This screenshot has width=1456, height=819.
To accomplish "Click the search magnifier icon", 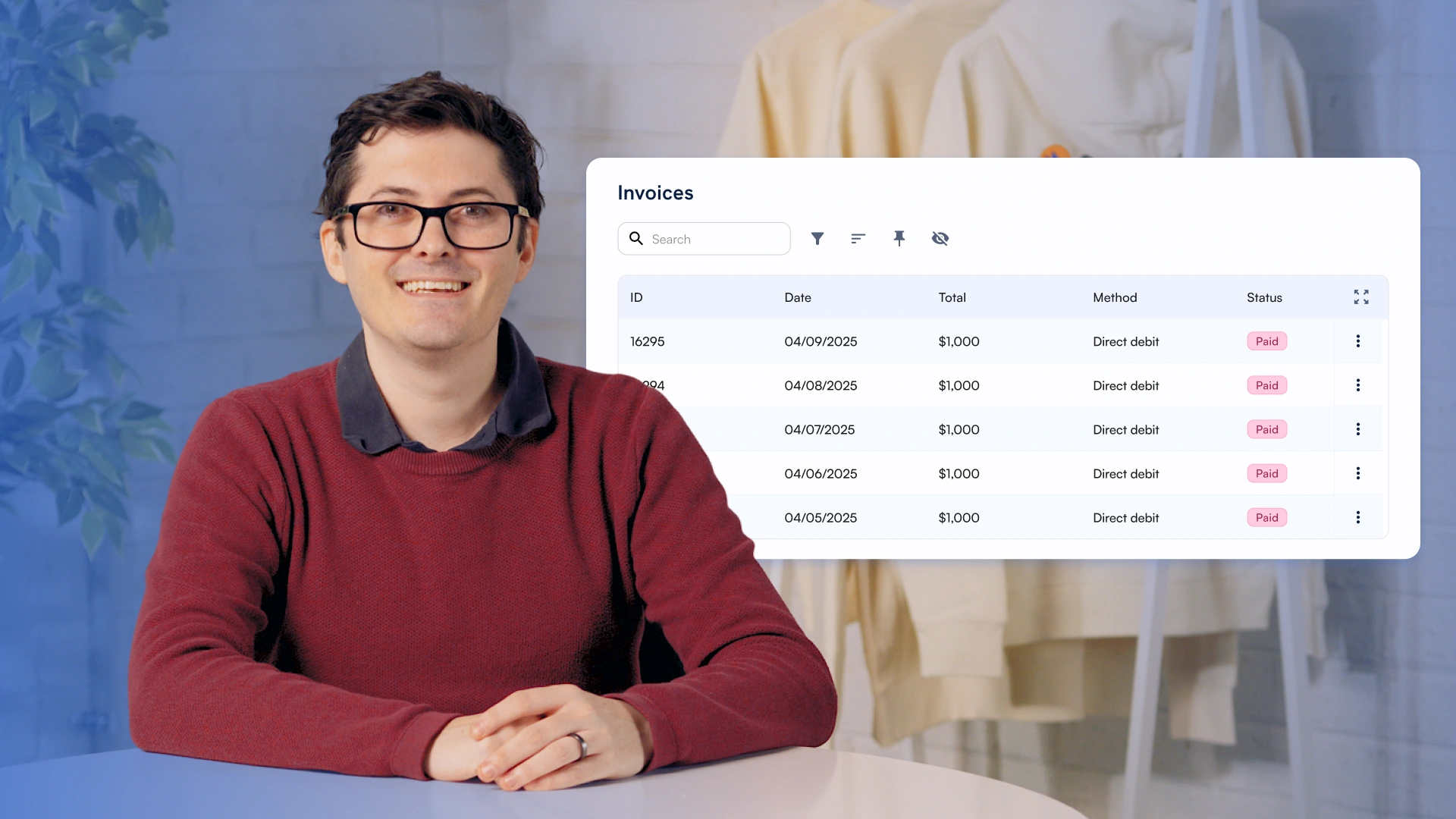I will coord(636,239).
